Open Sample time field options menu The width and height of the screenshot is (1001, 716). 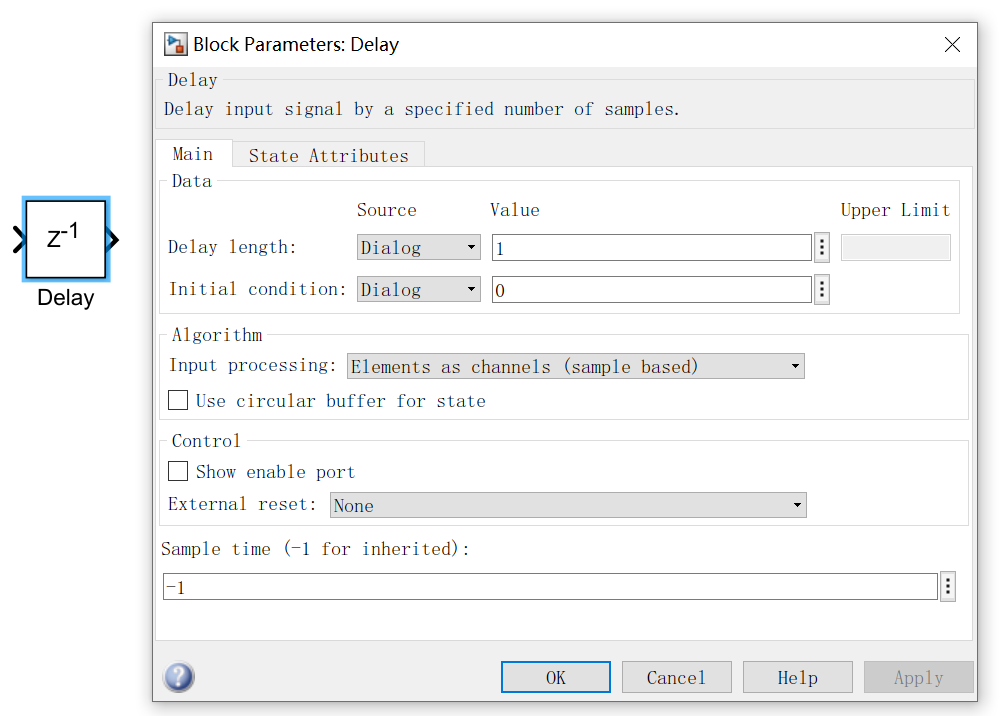click(948, 587)
